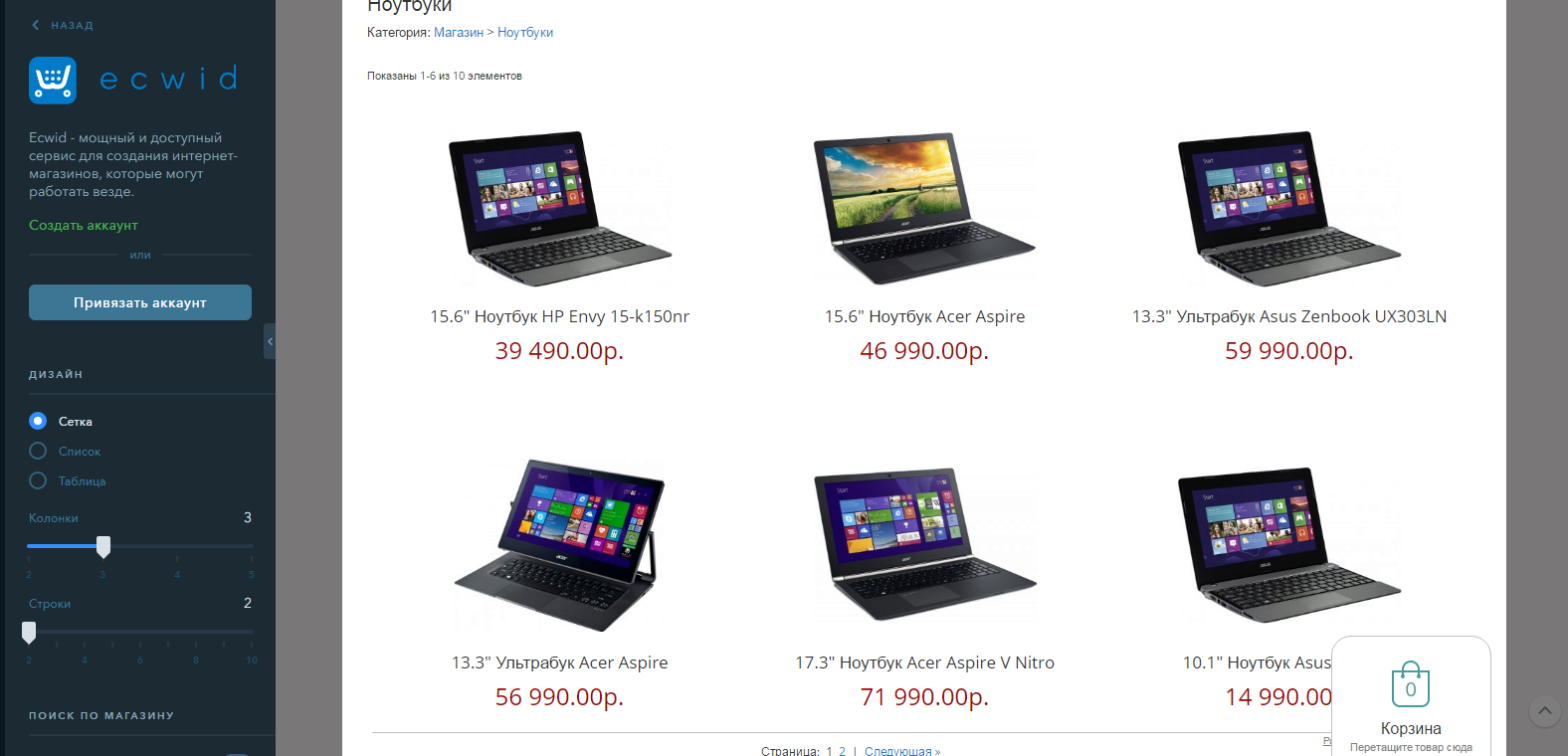
Task: Open the 13.3 Acer Aspire ultrabook image
Action: click(x=560, y=544)
